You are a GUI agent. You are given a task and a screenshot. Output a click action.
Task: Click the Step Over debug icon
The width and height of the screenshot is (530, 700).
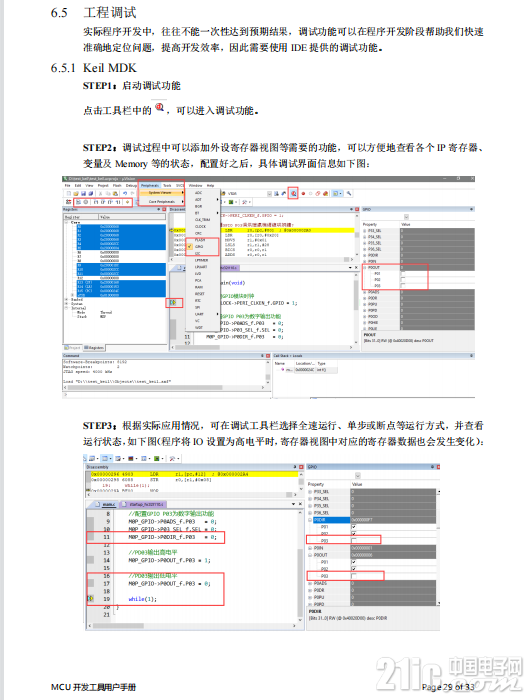click(x=103, y=202)
